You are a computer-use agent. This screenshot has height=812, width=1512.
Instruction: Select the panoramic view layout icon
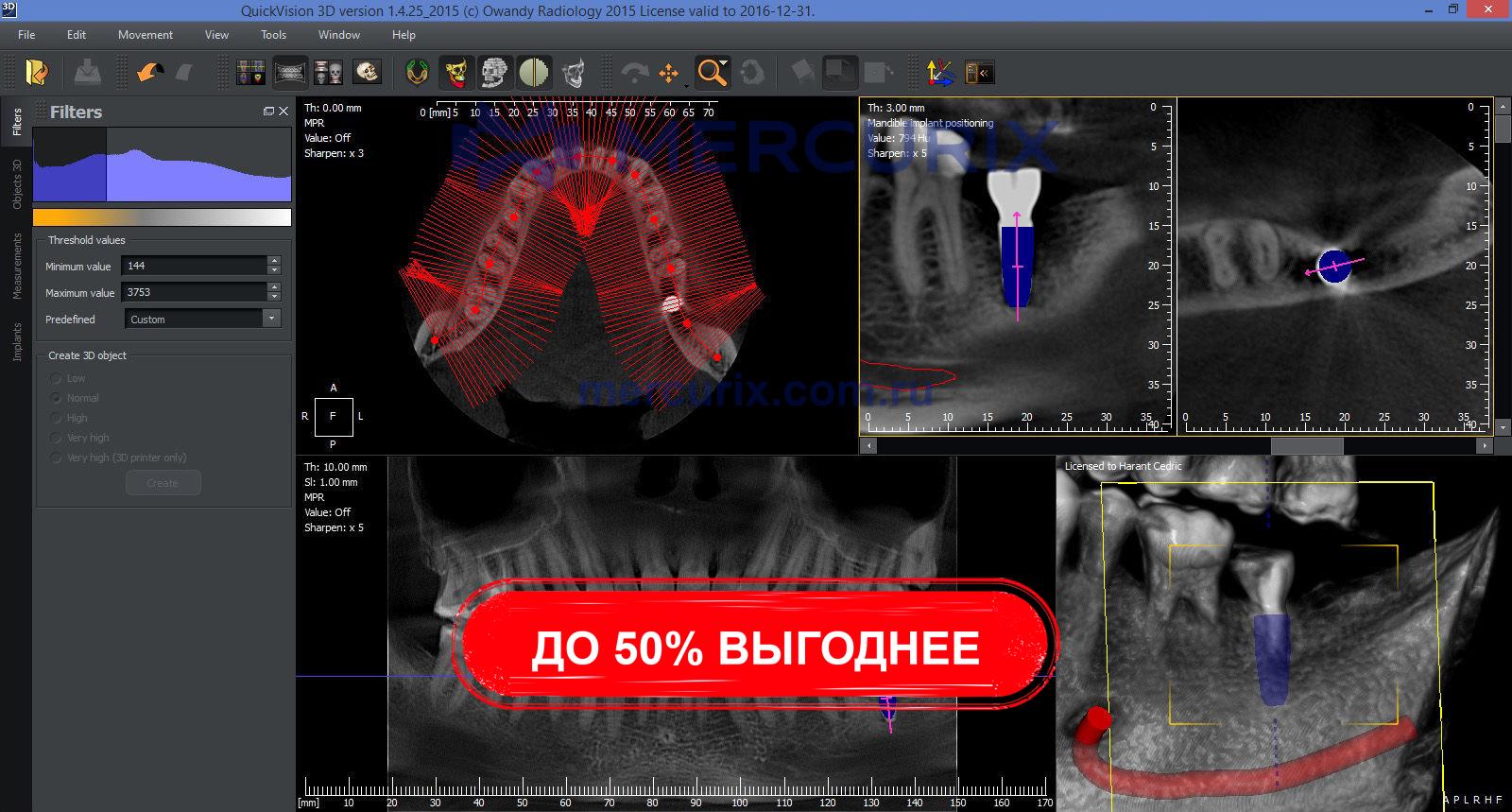click(x=290, y=72)
